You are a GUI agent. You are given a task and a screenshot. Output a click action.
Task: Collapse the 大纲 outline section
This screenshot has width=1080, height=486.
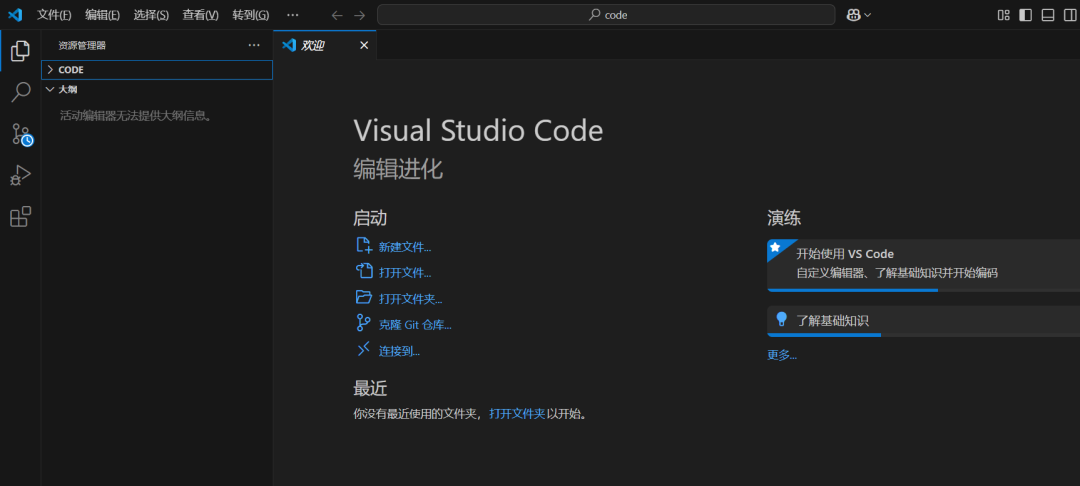pos(157,89)
